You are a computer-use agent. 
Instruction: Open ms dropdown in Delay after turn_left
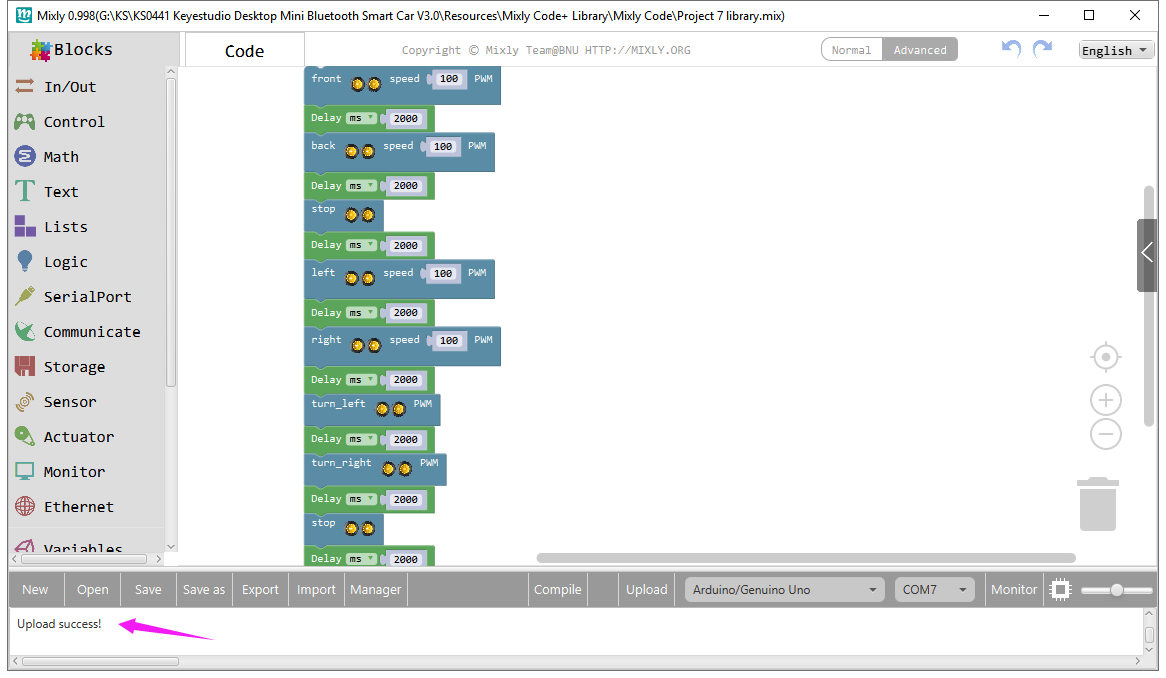361,439
